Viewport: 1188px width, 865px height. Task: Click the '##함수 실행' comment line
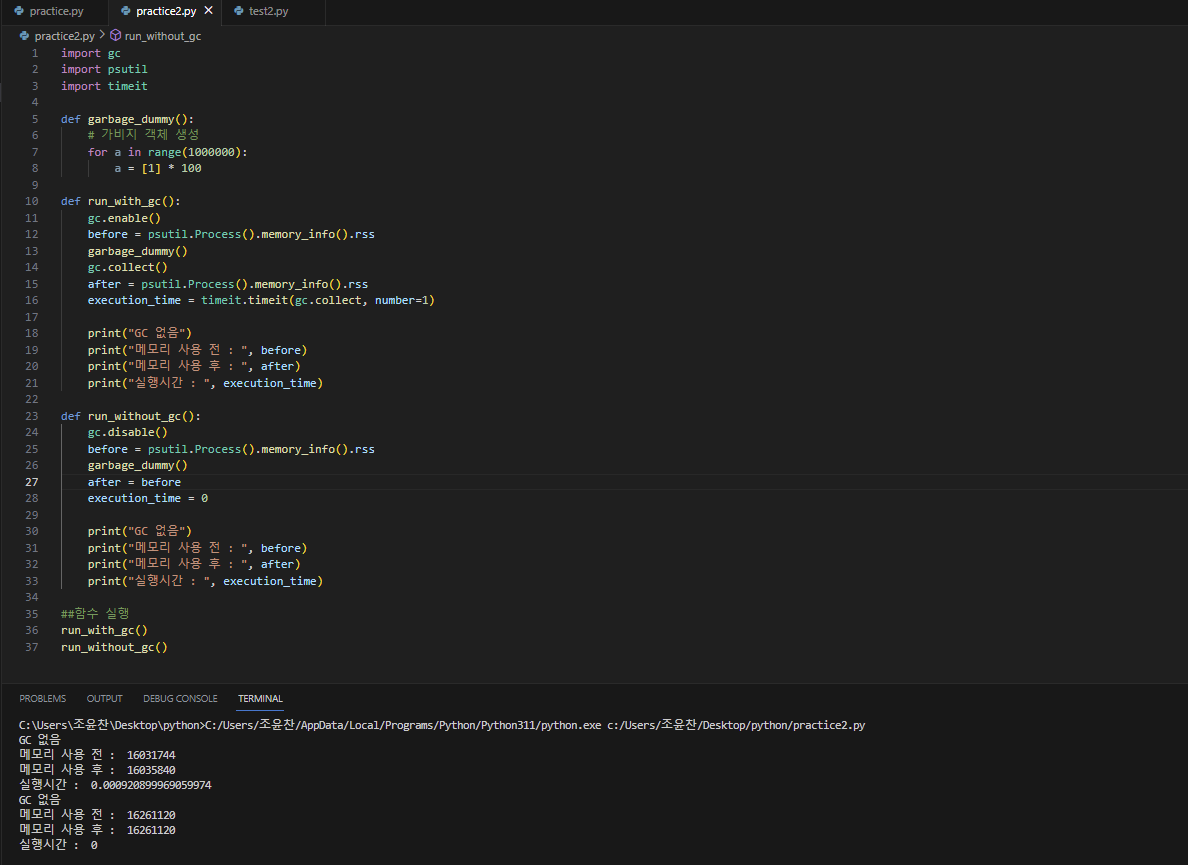(95, 614)
